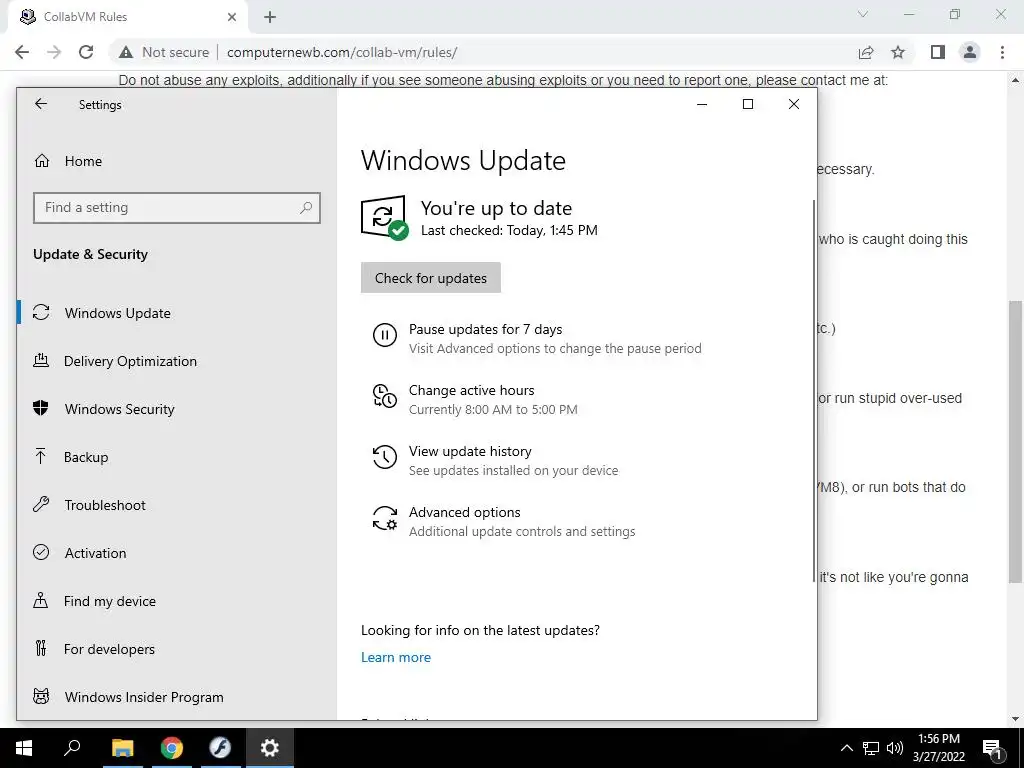Open the Windows Start menu
The width and height of the screenshot is (1024, 768).
click(x=24, y=748)
